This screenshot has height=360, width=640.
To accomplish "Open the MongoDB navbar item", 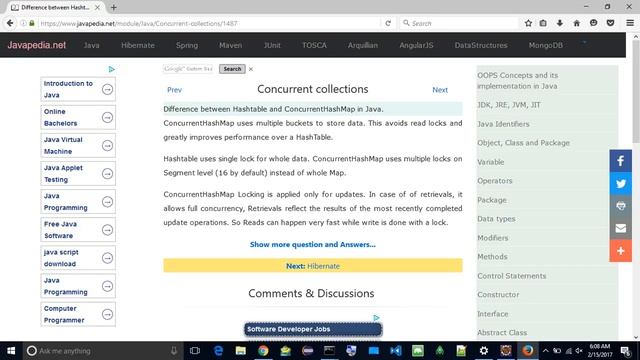I will coord(545,45).
